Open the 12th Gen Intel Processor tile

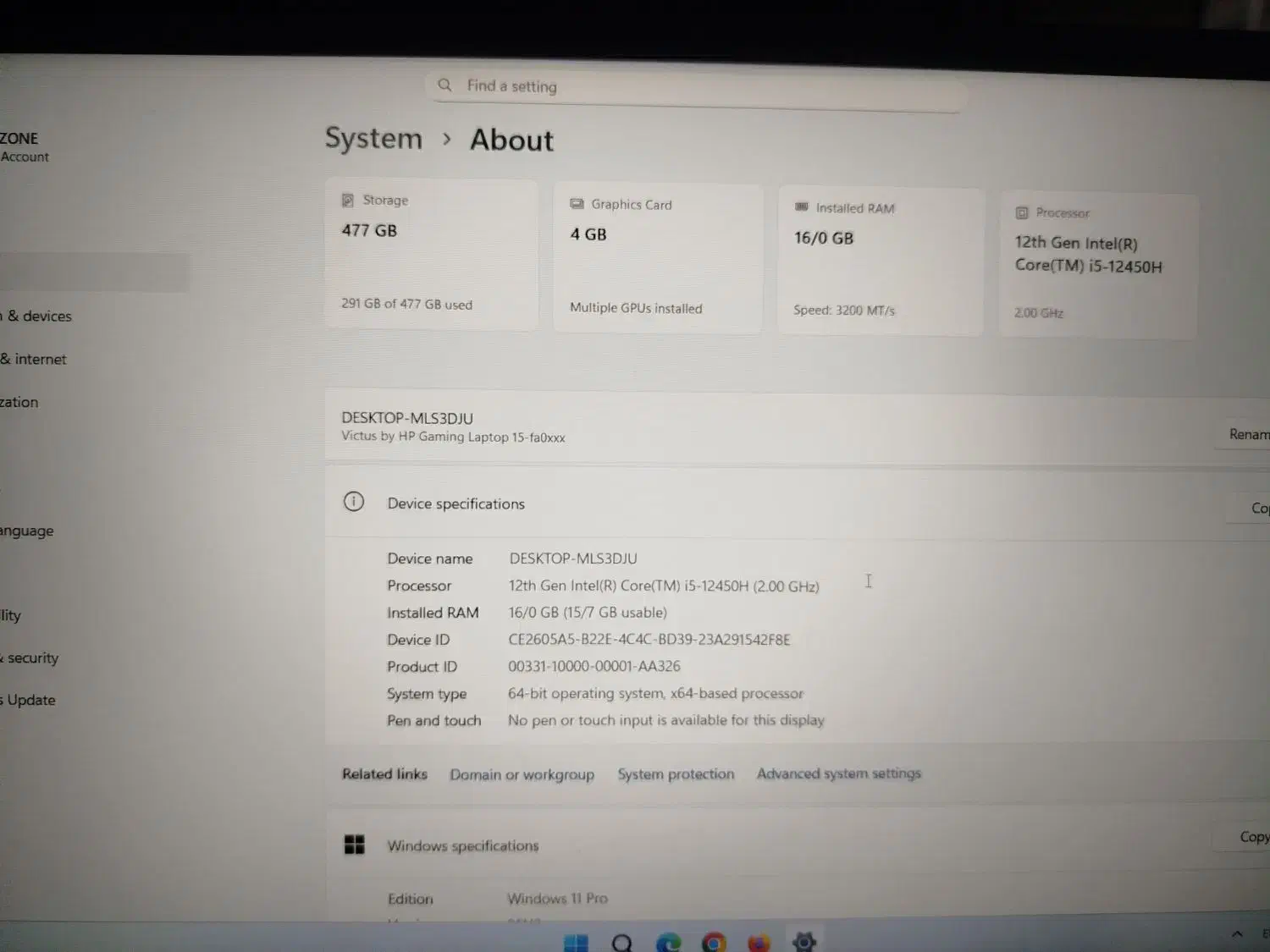(1098, 267)
